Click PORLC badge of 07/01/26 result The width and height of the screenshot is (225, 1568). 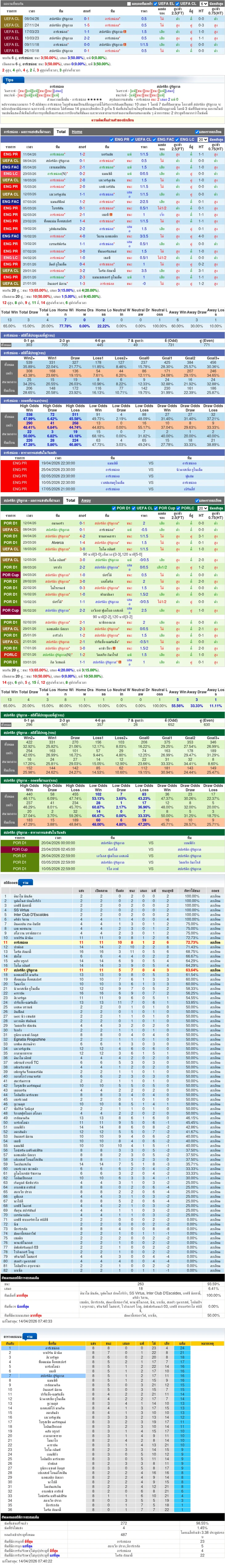click(x=10, y=655)
